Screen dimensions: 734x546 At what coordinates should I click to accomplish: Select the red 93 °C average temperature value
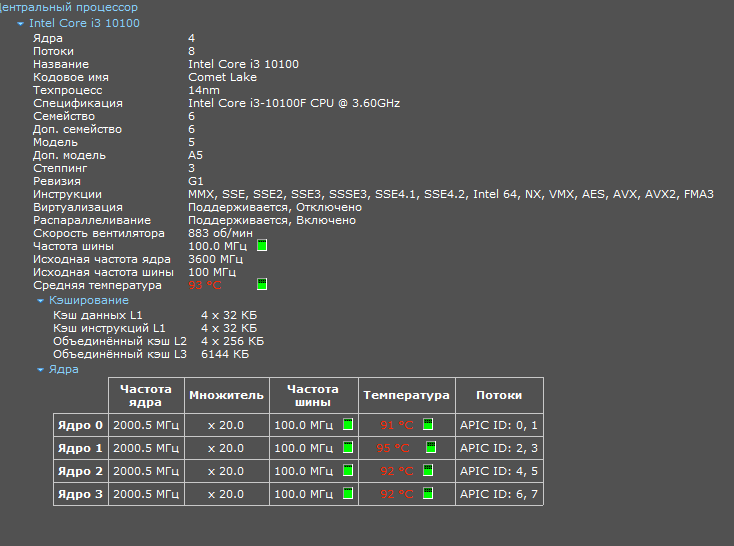pyautogui.click(x=205, y=285)
